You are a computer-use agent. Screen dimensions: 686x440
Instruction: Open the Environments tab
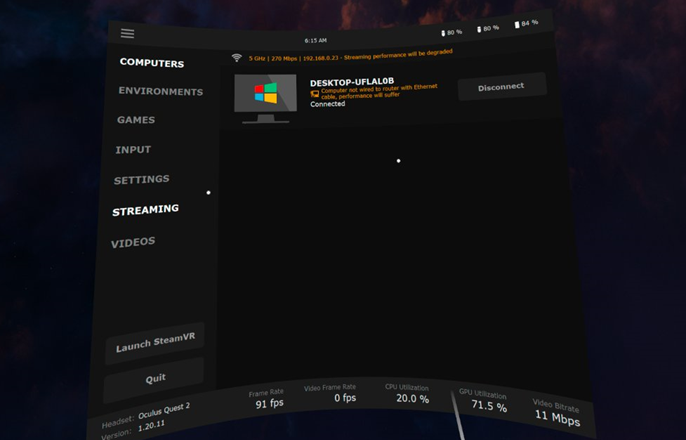click(x=161, y=91)
